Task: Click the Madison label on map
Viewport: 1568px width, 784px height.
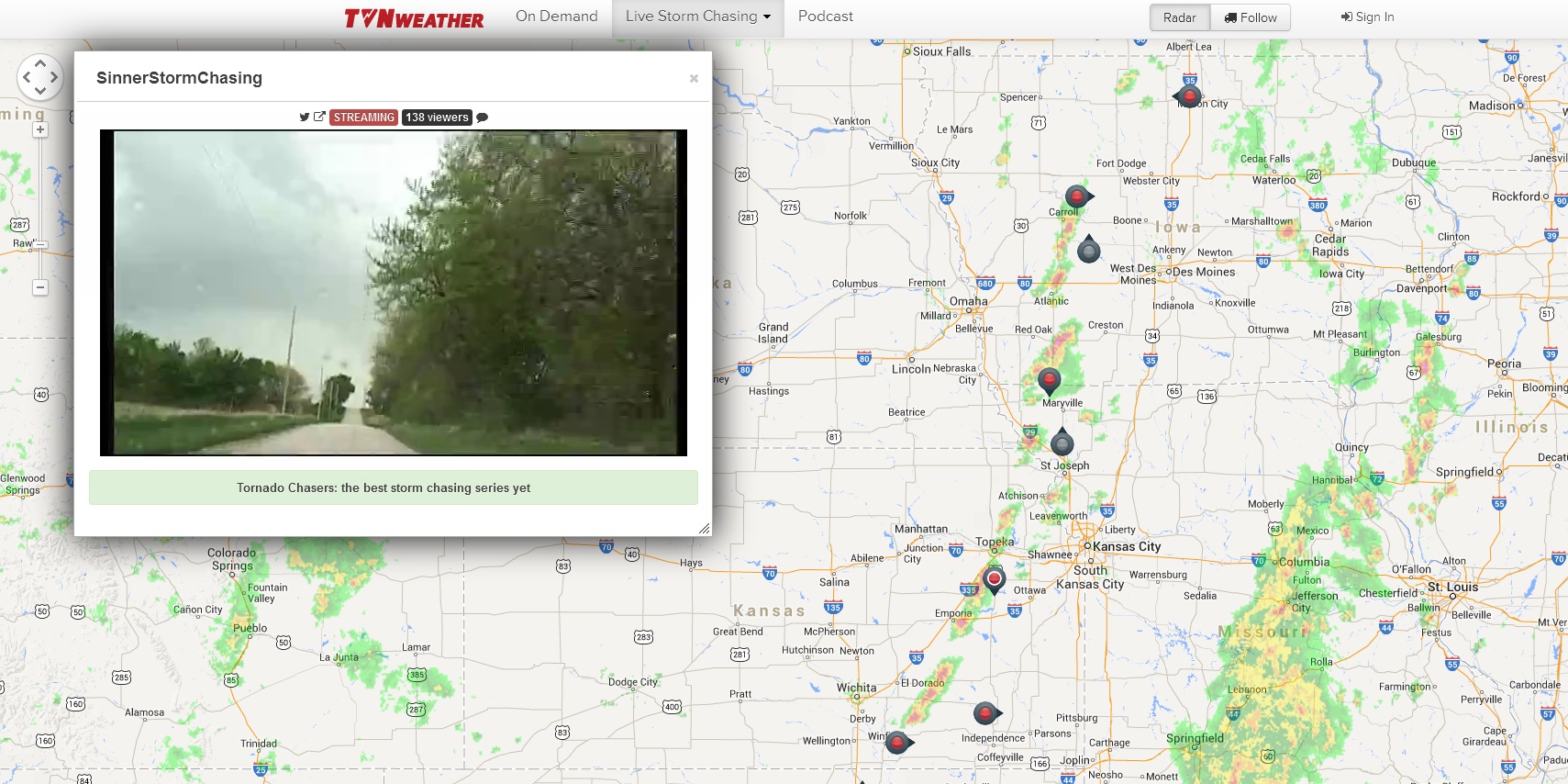Action: [x=1492, y=106]
